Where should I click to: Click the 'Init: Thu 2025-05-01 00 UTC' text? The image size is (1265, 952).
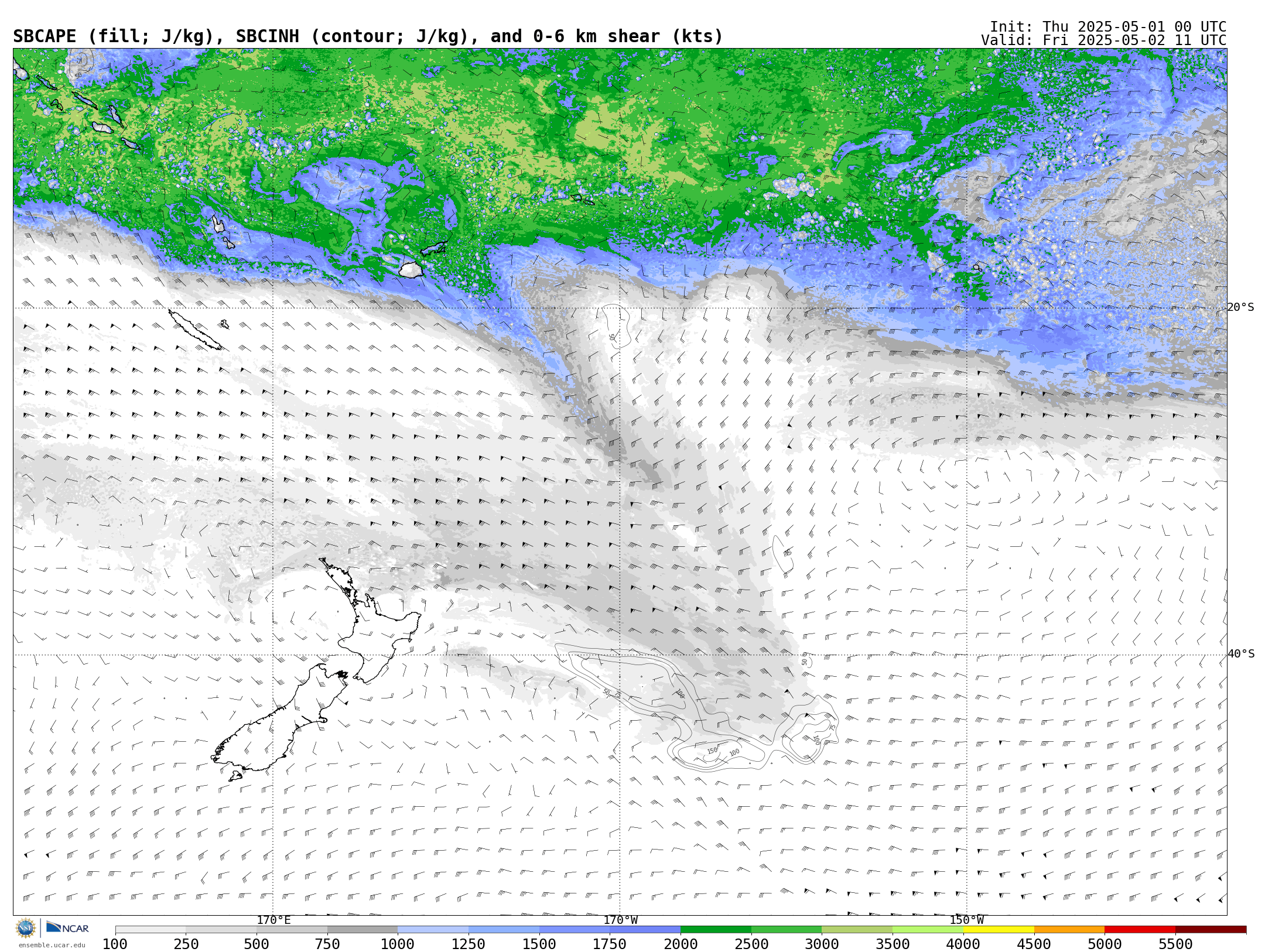click(x=1108, y=27)
